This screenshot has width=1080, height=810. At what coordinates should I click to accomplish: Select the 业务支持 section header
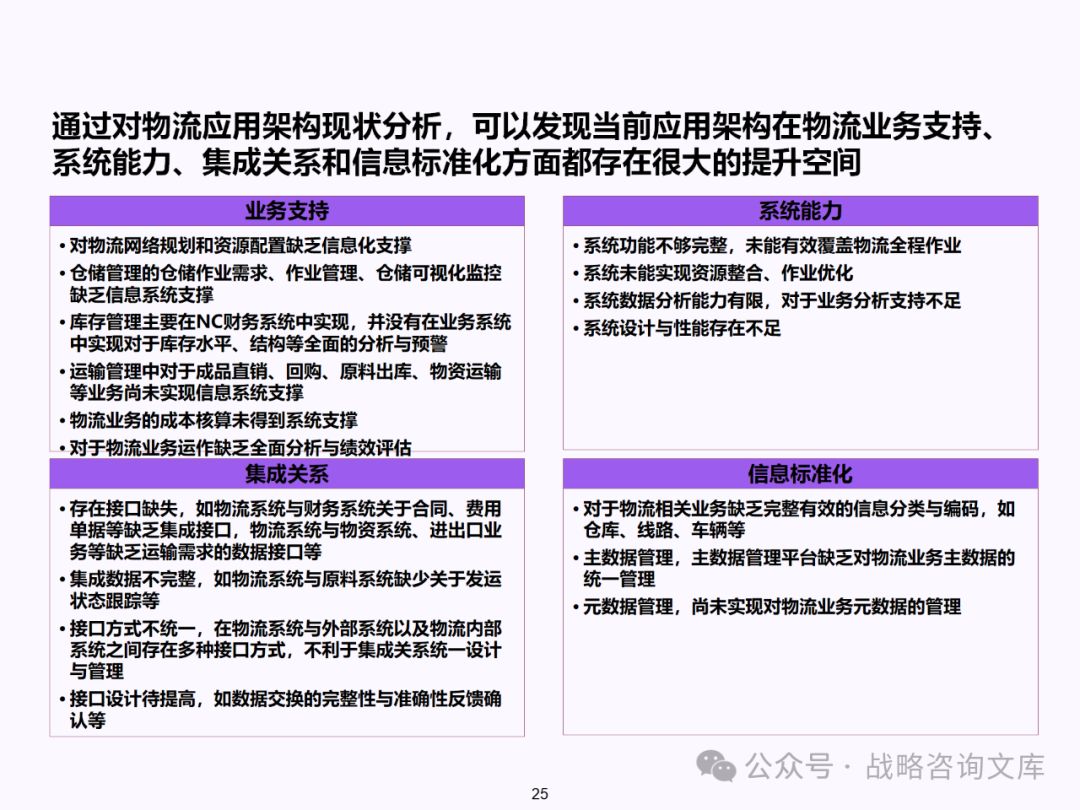coord(287,211)
